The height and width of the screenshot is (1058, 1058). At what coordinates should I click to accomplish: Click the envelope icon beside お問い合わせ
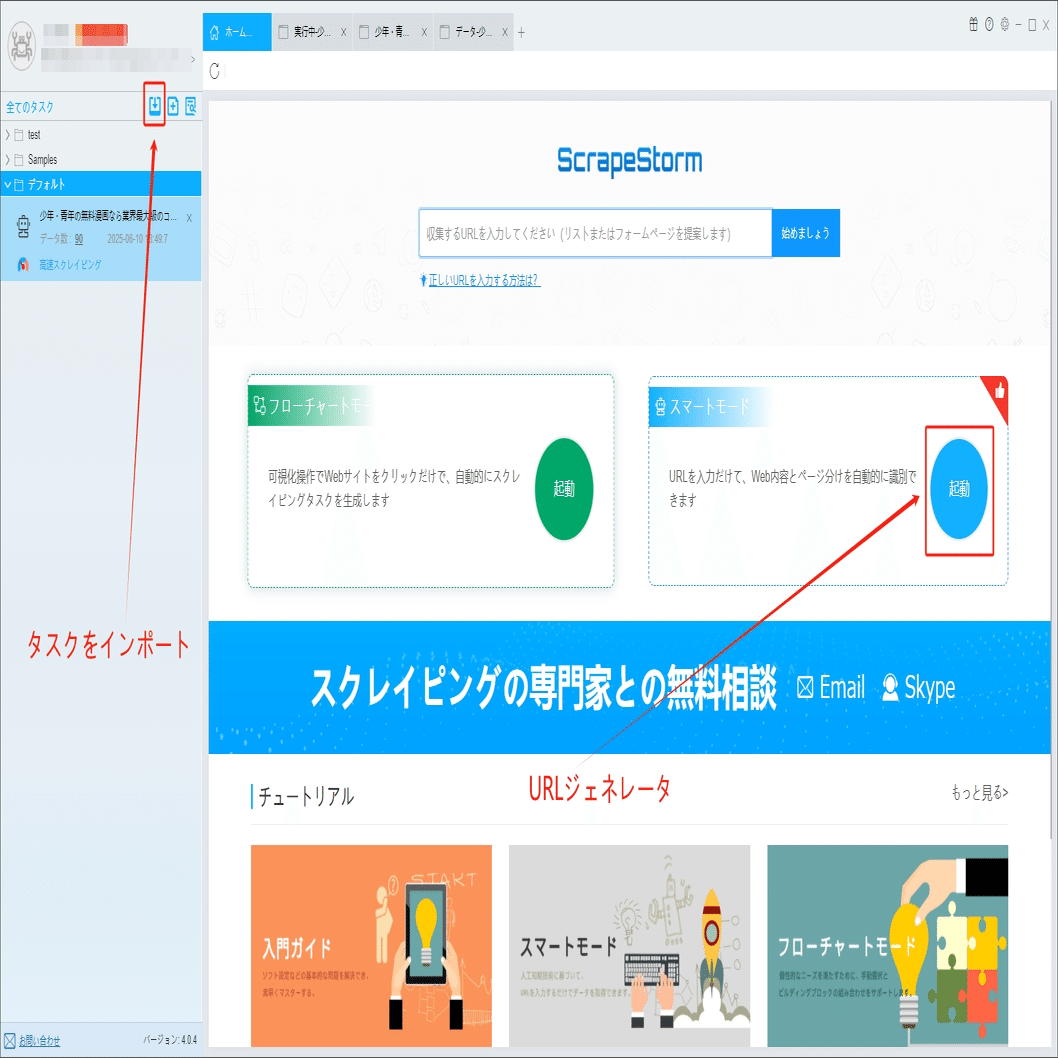(x=9, y=1040)
